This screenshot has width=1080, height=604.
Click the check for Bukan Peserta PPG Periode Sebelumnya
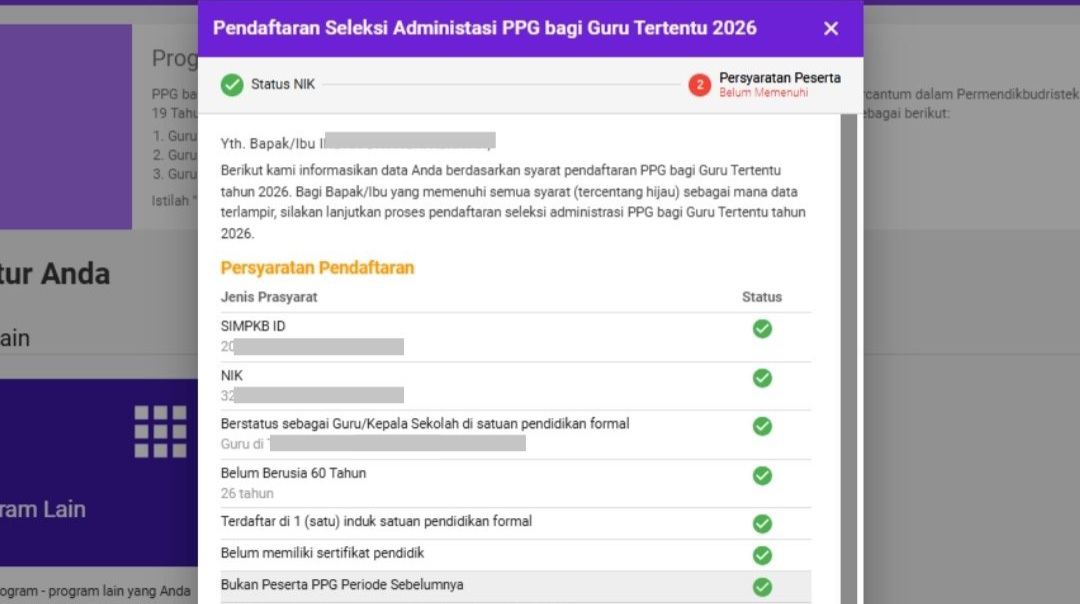coord(762,589)
